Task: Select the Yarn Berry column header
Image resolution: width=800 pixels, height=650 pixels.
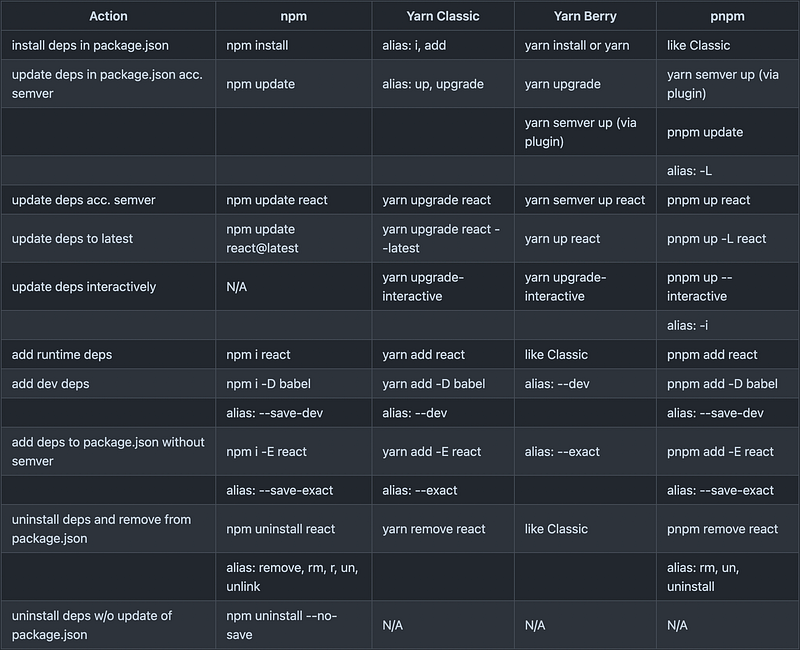Action: tap(585, 16)
